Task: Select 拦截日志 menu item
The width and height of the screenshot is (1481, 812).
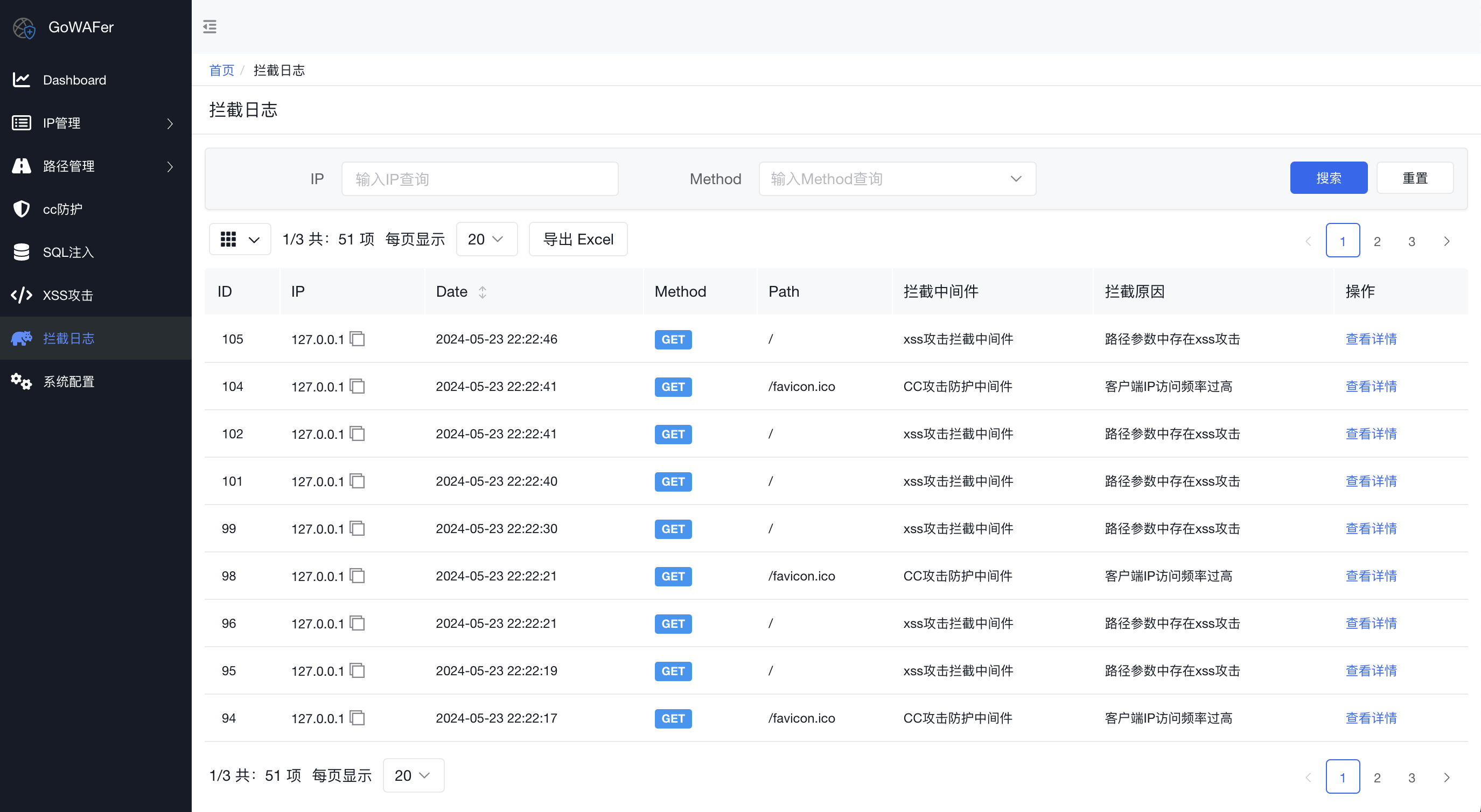Action: coord(95,339)
